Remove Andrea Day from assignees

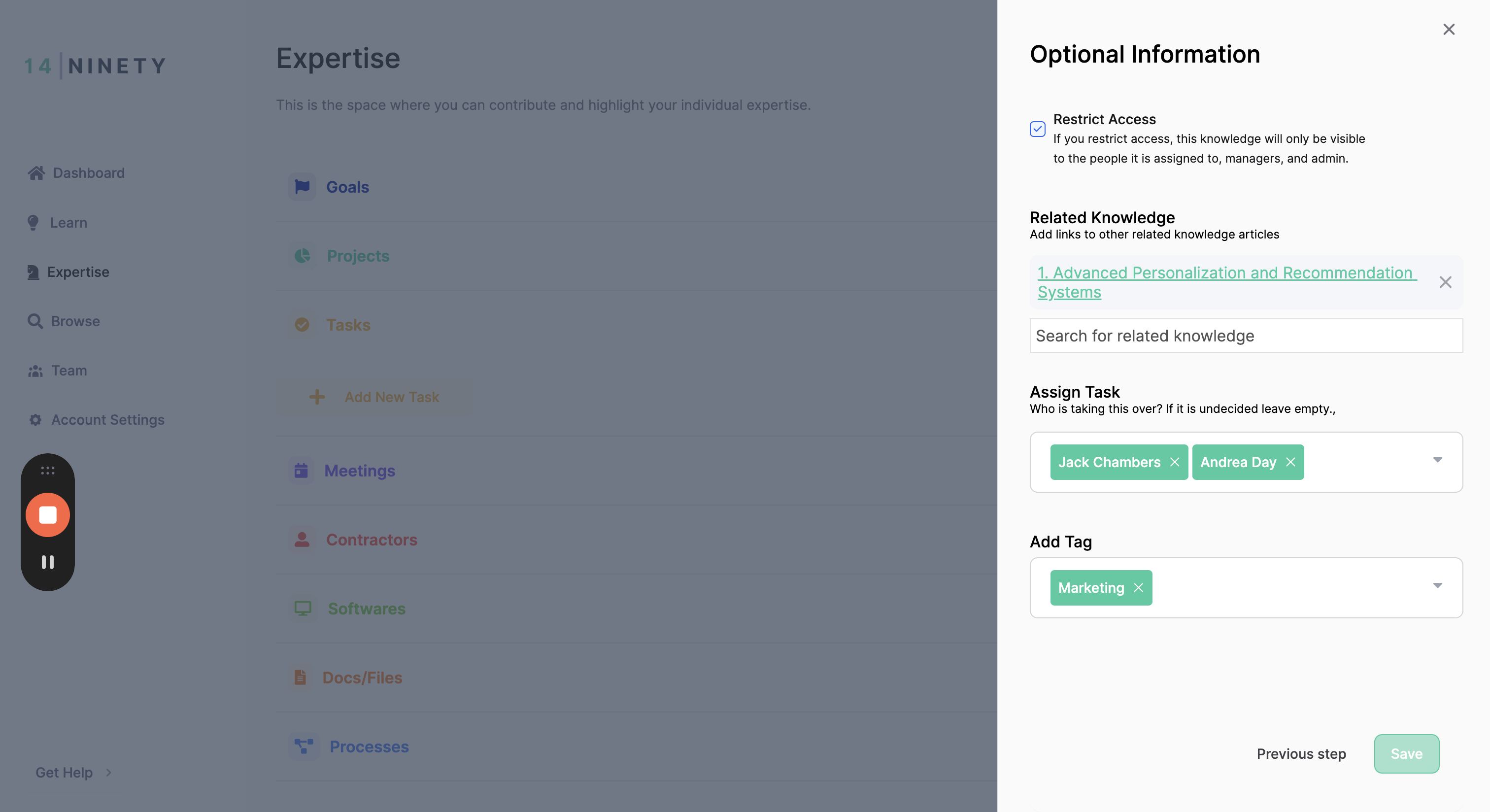click(1290, 462)
